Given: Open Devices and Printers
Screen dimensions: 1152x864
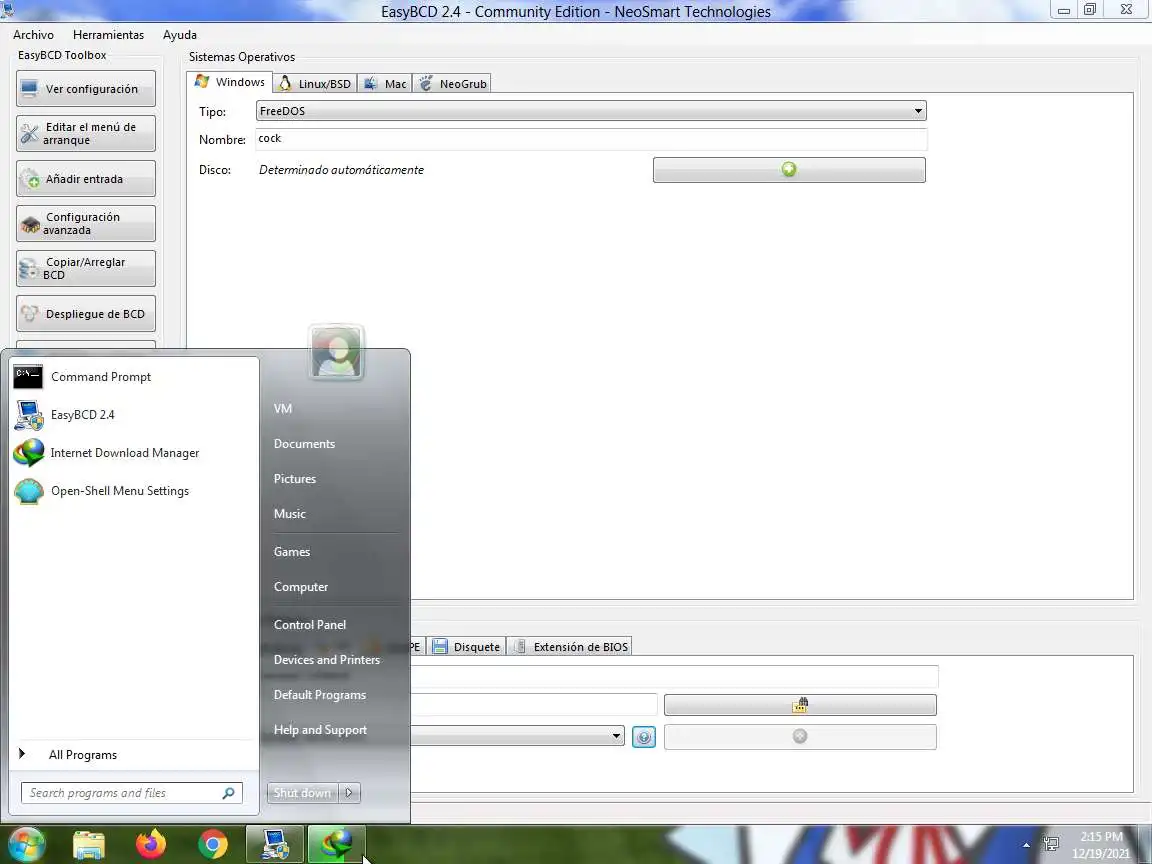Looking at the screenshot, I should point(326,660).
